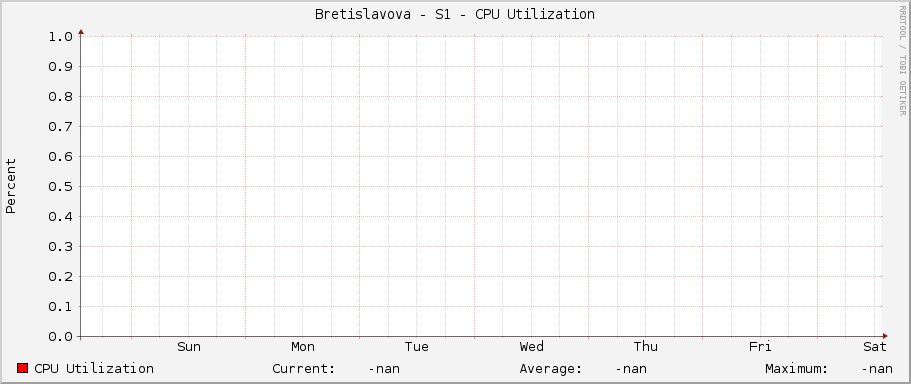Screen dimensions: 911x384
Task: Click the '0.9' y-axis value
Action: tap(61, 67)
